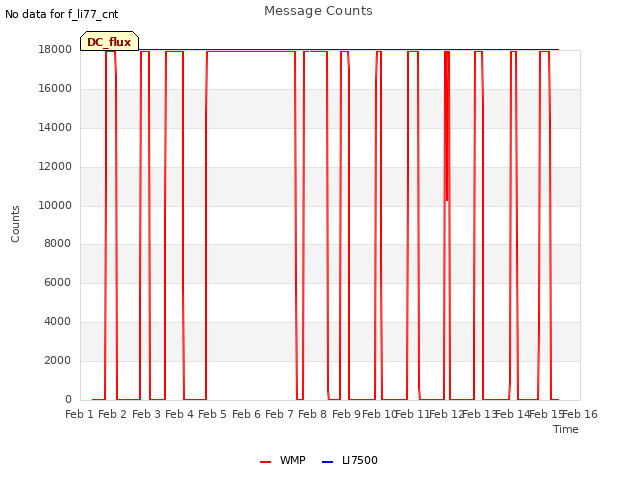
Task: Click the Feb 4 x-axis label
Action: pyautogui.click(x=179, y=414)
